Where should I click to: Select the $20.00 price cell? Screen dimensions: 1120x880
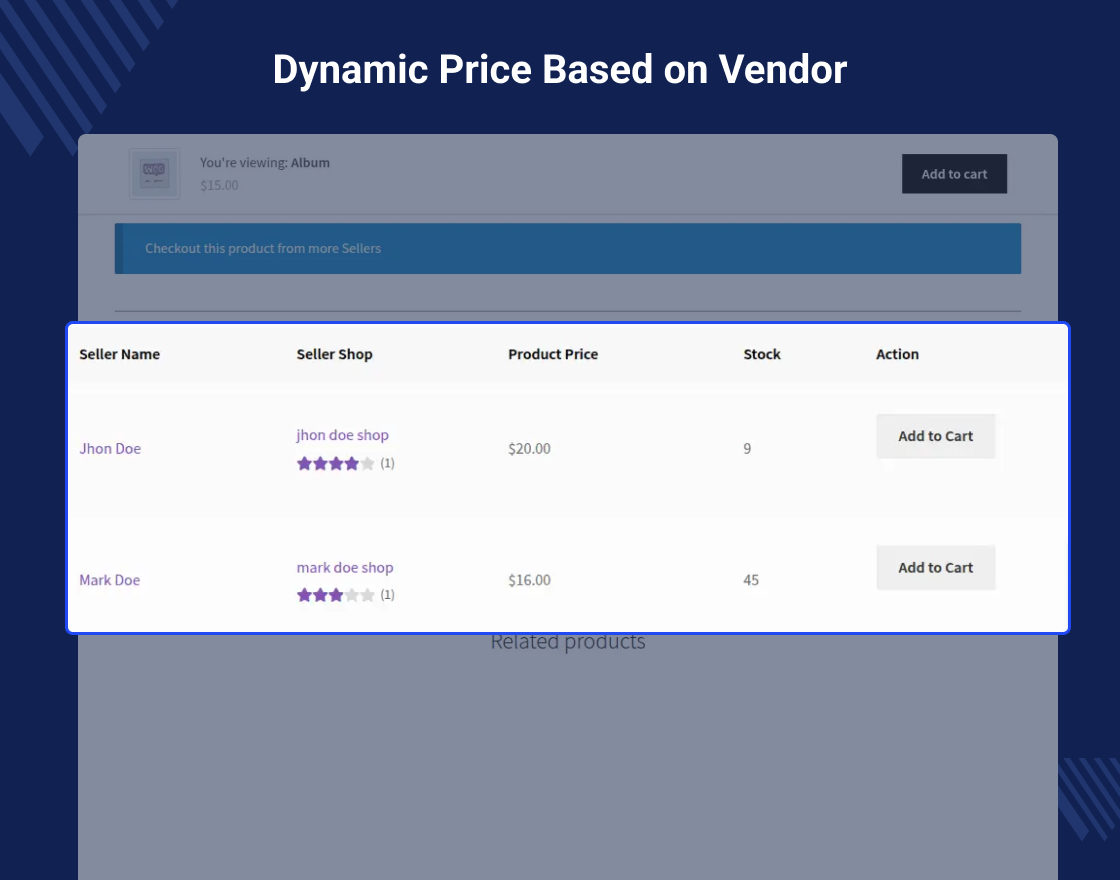pyautogui.click(x=529, y=449)
